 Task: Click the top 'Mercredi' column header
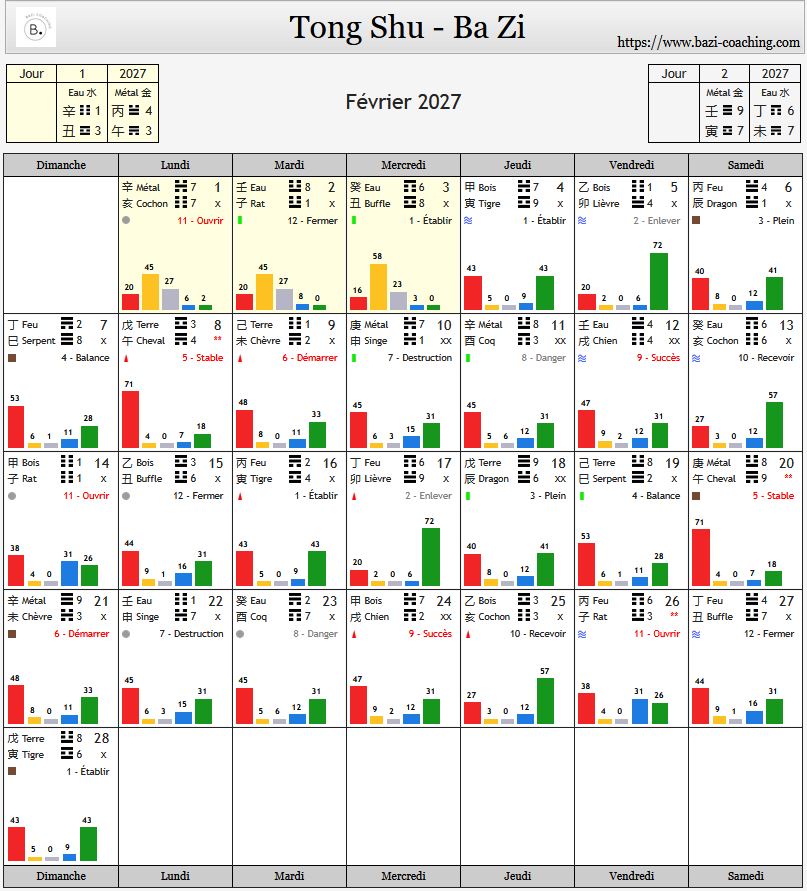click(403, 165)
